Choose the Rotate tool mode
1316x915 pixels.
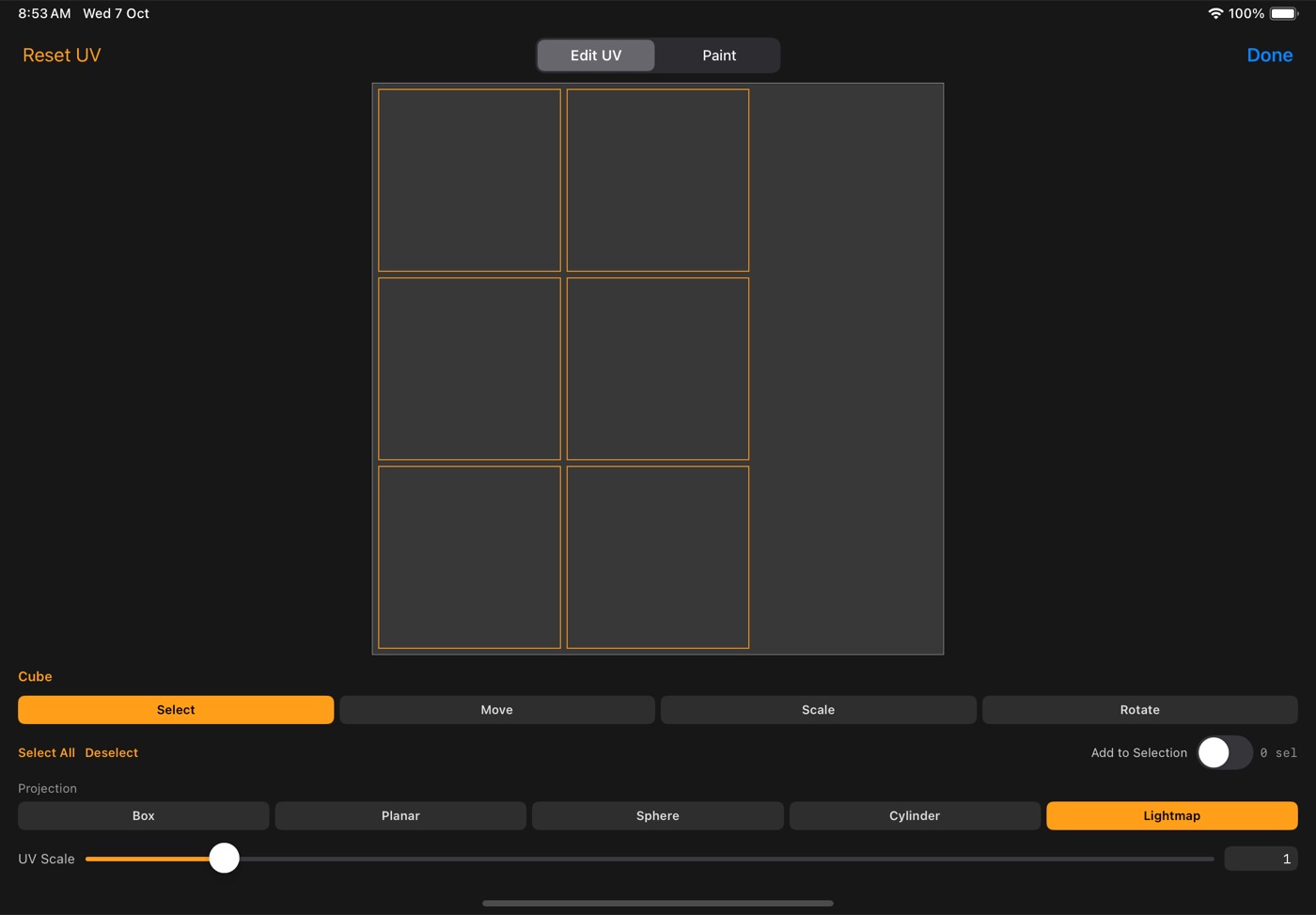click(x=1140, y=710)
